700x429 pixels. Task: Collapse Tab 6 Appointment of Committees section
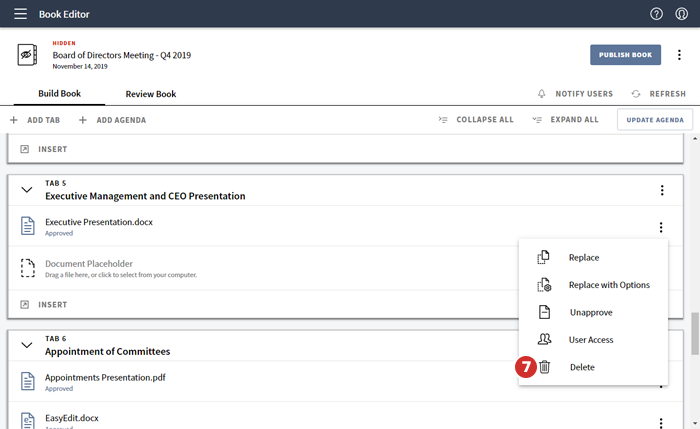[27, 345]
